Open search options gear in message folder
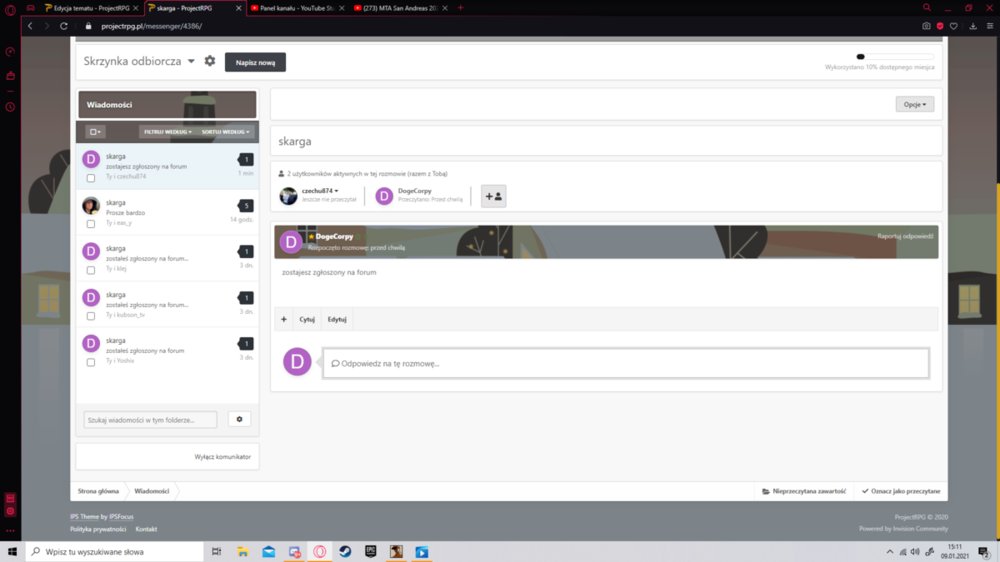 pyautogui.click(x=239, y=419)
